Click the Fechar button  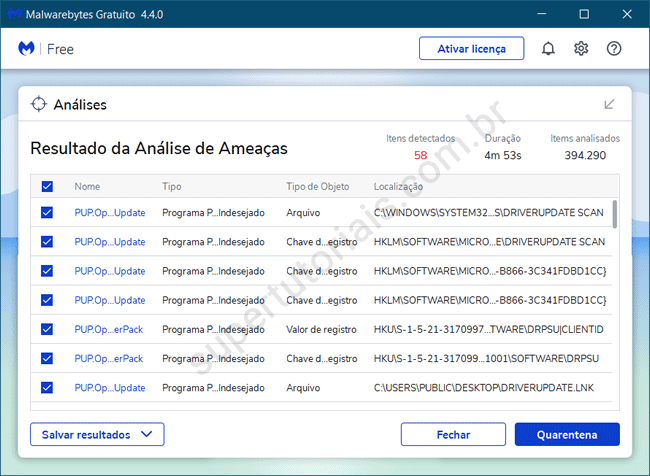point(453,434)
